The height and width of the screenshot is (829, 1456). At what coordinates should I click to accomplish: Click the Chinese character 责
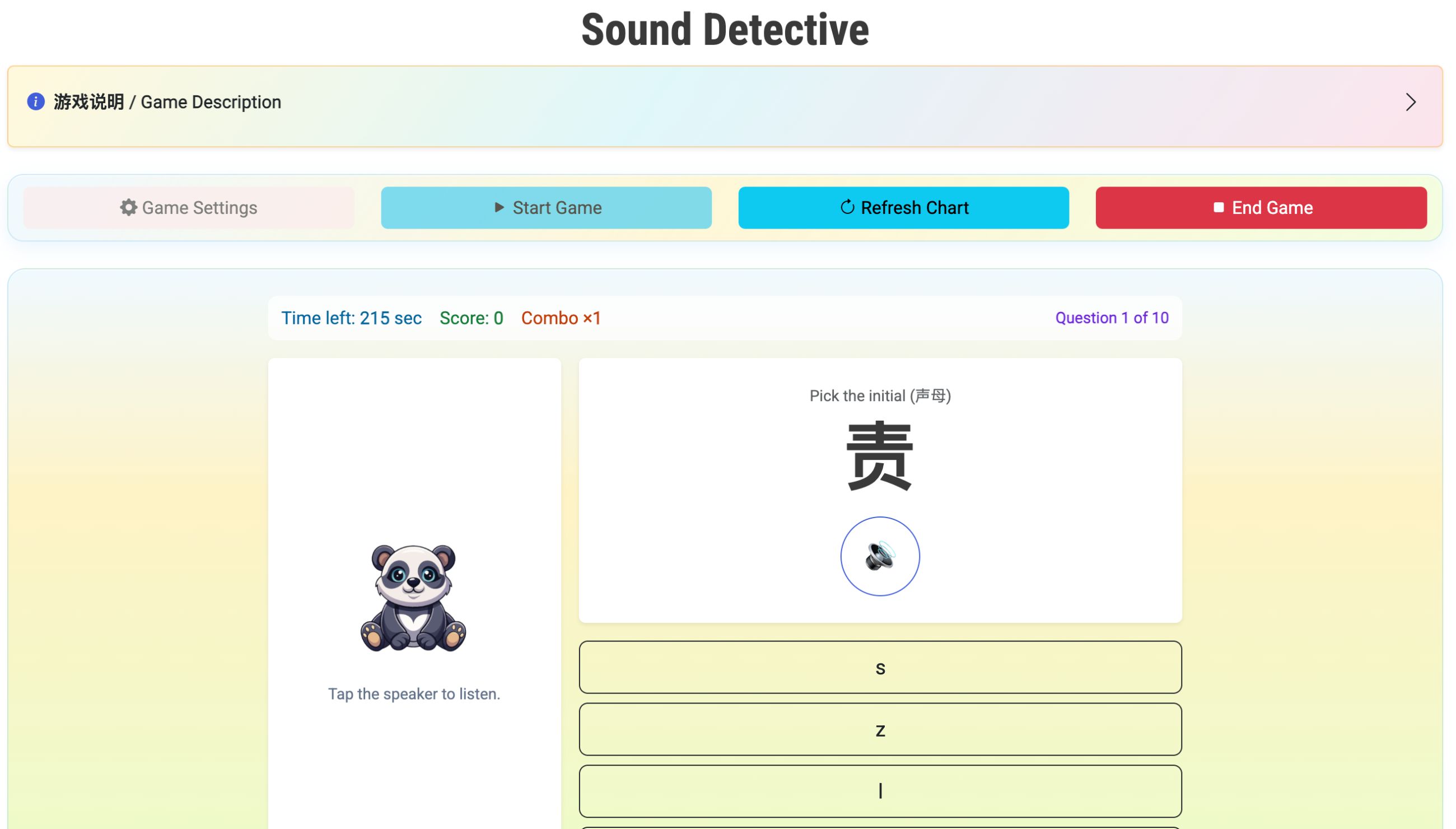tap(880, 455)
